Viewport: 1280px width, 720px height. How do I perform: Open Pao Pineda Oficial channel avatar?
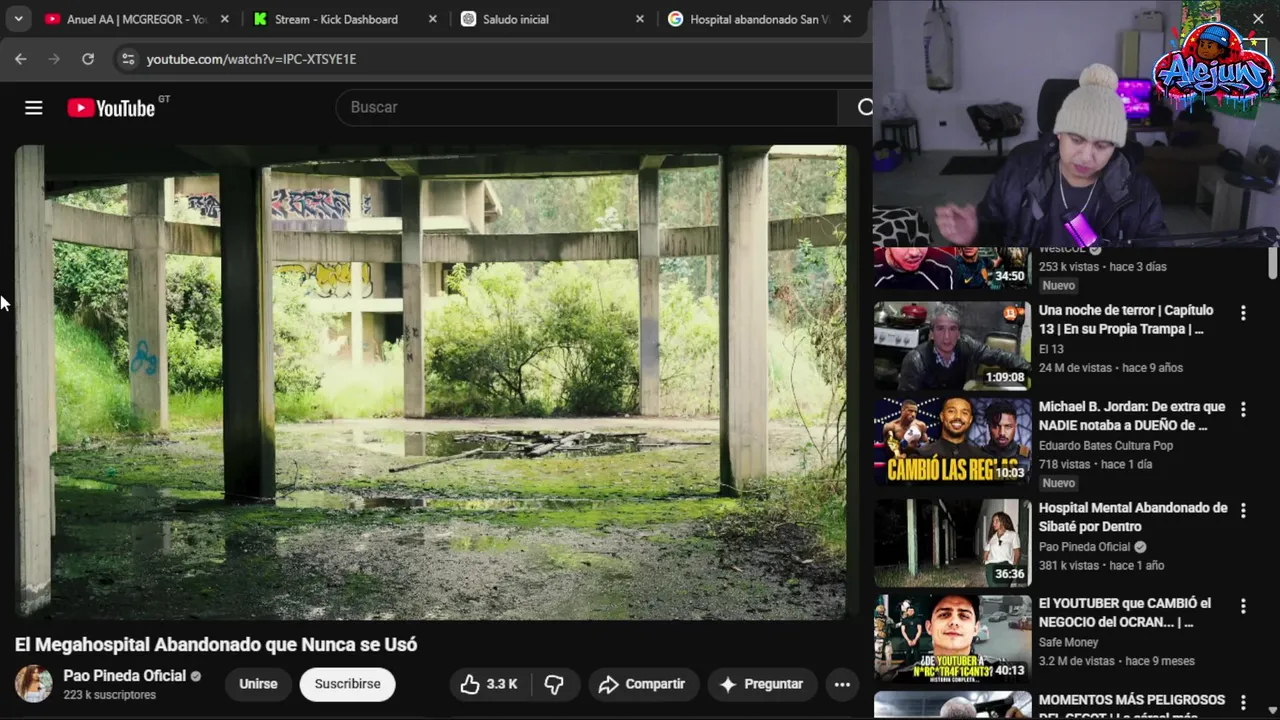(33, 684)
